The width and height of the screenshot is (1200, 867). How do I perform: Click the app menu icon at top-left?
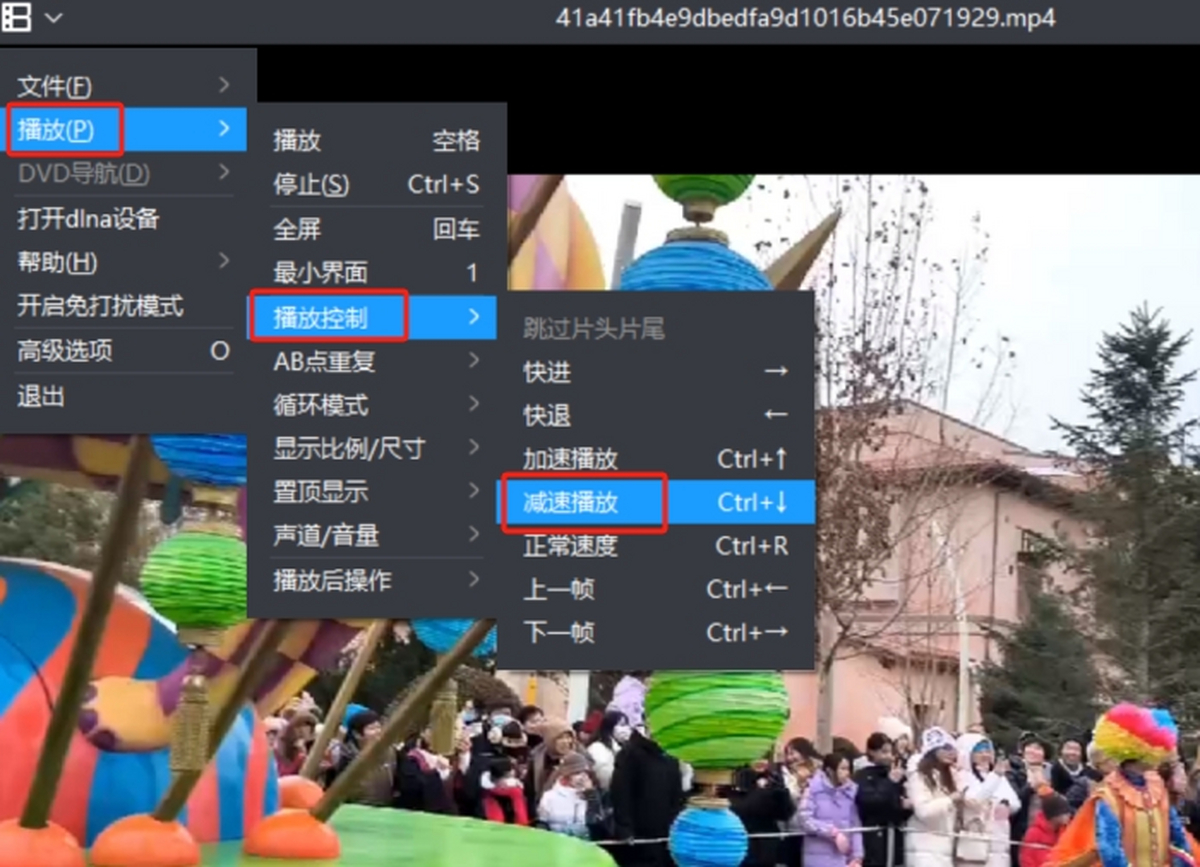pos(17,17)
